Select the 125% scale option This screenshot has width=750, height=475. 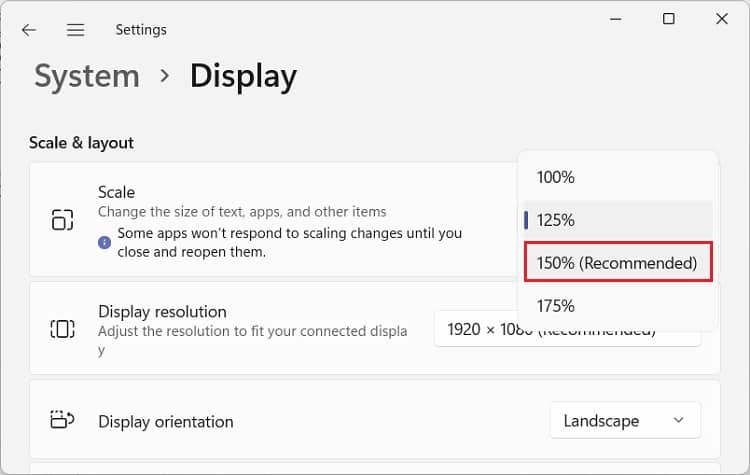[x=556, y=220]
